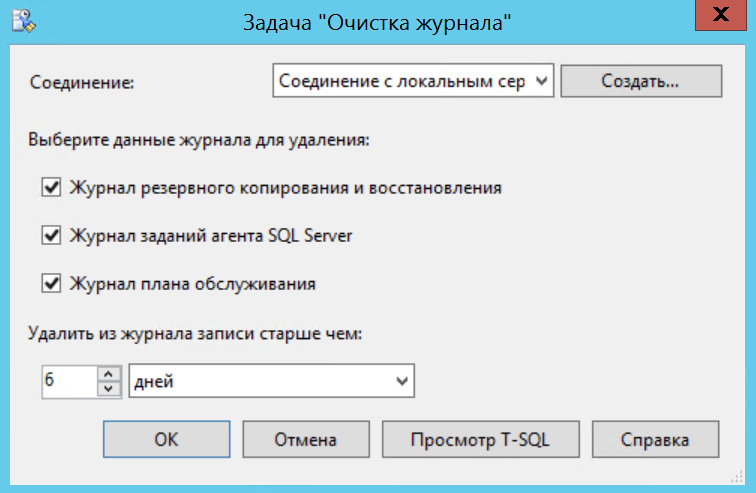This screenshot has width=756, height=493.
Task: Confirm the task with OK
Action: click(166, 438)
